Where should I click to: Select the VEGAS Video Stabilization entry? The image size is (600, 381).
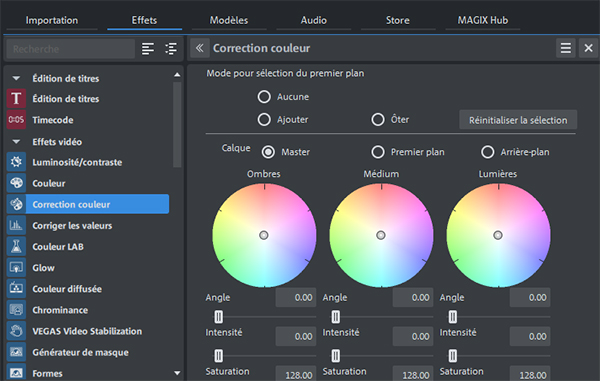(88, 331)
